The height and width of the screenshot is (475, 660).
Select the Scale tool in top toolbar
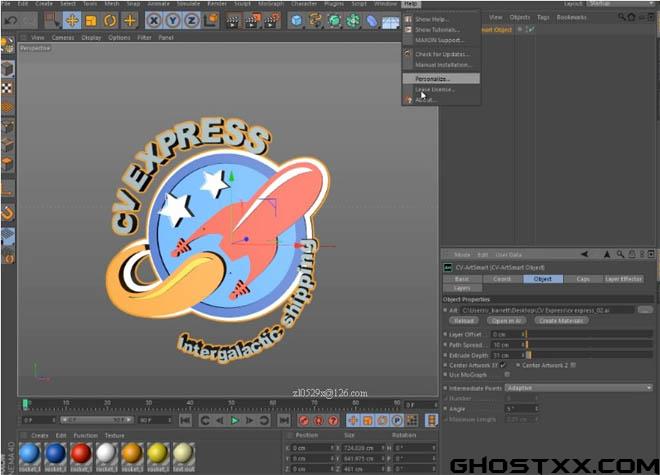click(x=91, y=20)
